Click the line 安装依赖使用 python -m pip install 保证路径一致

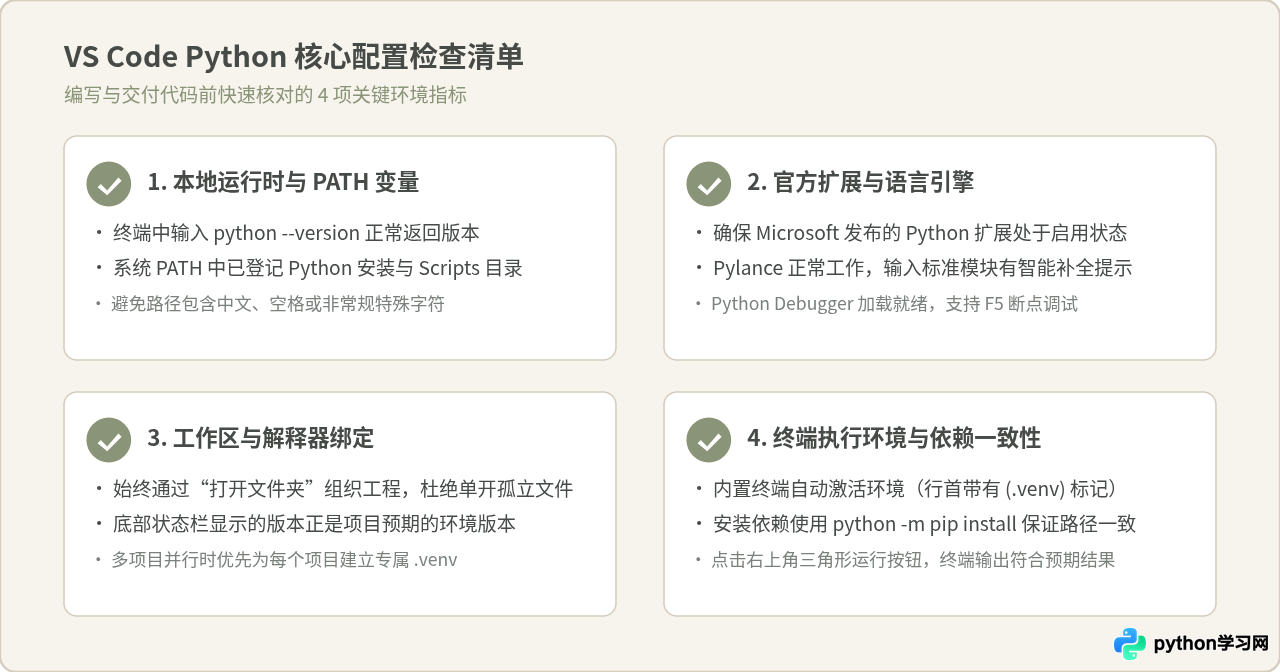point(924,524)
